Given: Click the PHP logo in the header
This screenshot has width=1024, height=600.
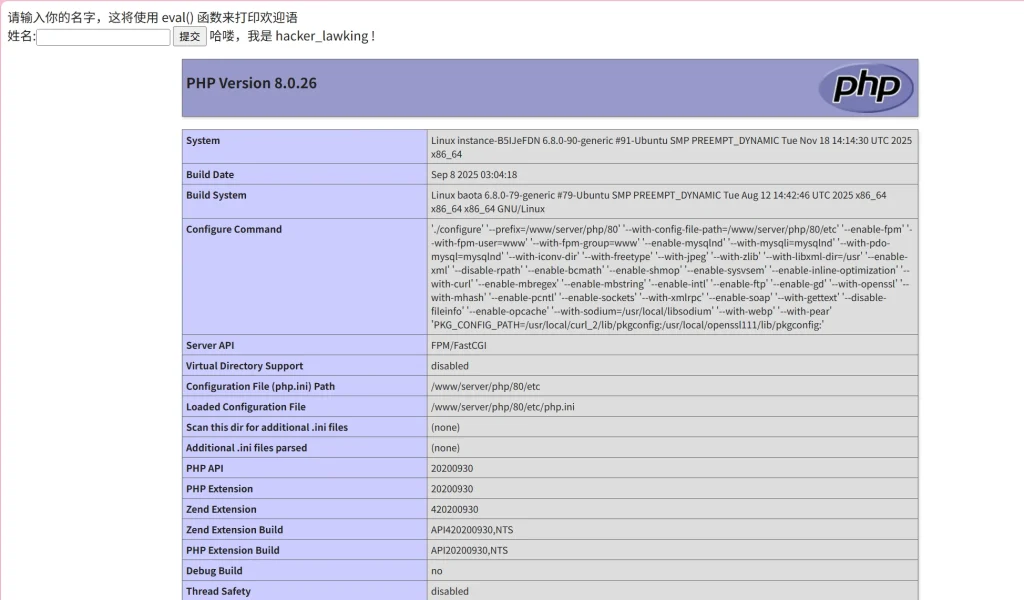Looking at the screenshot, I should coord(865,87).
